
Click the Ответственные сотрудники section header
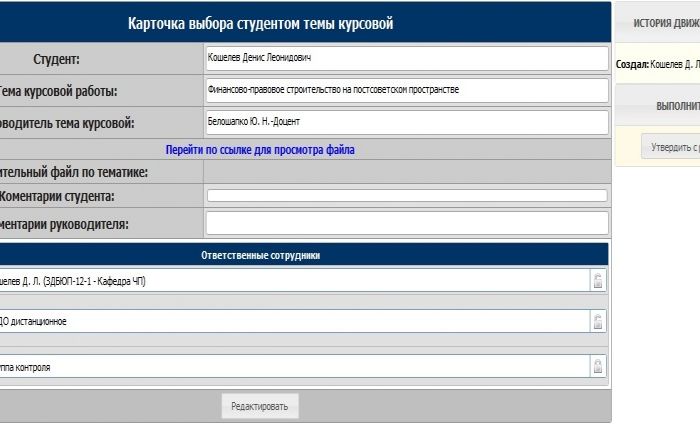260,255
